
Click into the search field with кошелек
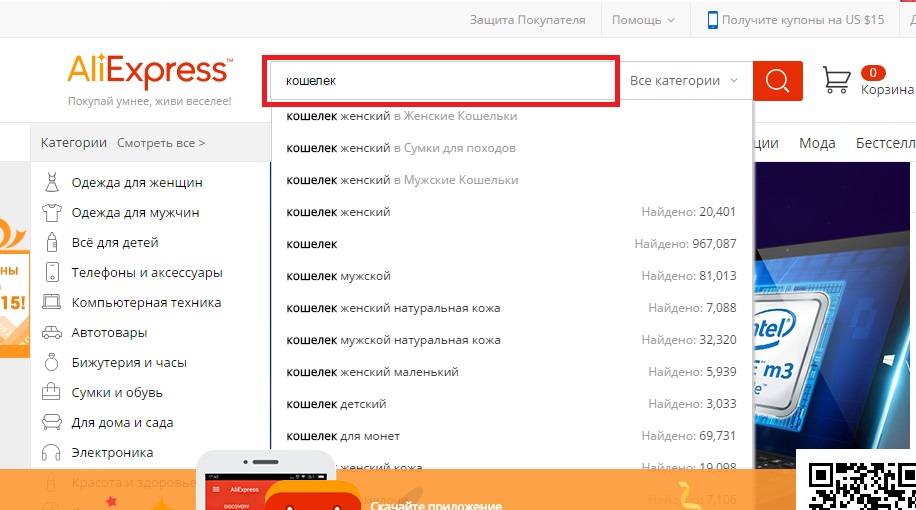(x=440, y=81)
